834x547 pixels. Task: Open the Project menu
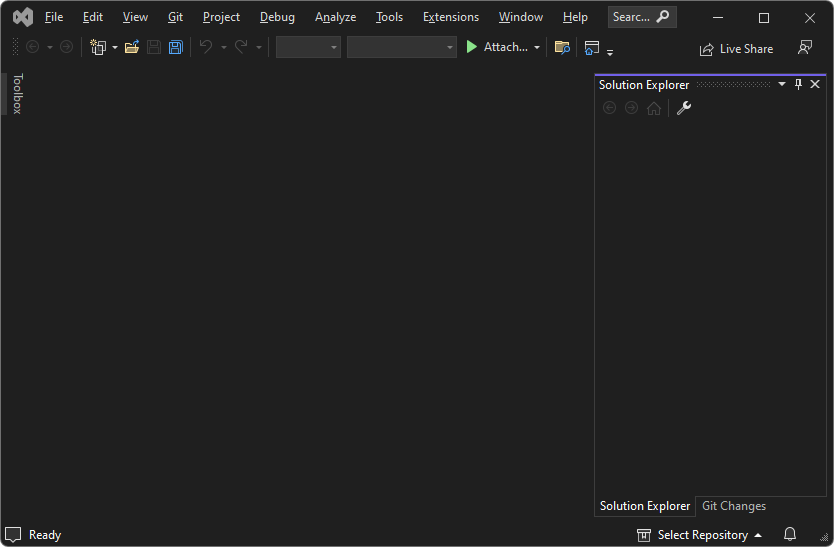click(x=221, y=17)
